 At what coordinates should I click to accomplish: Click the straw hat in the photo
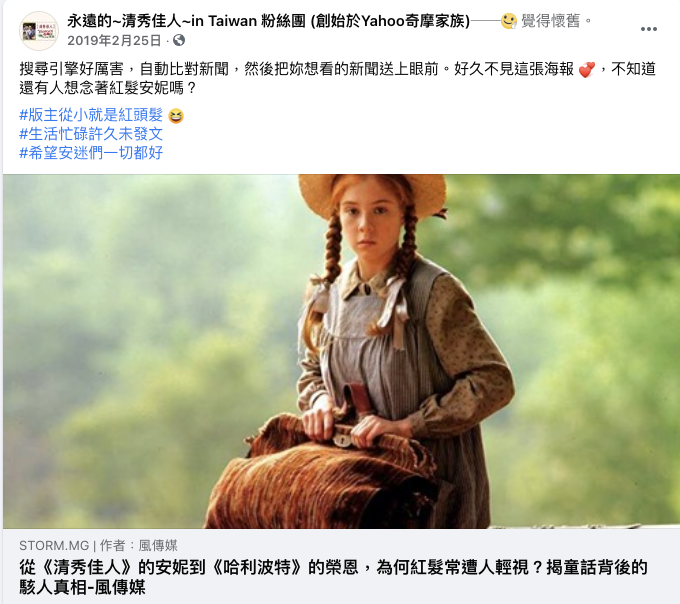[372, 193]
